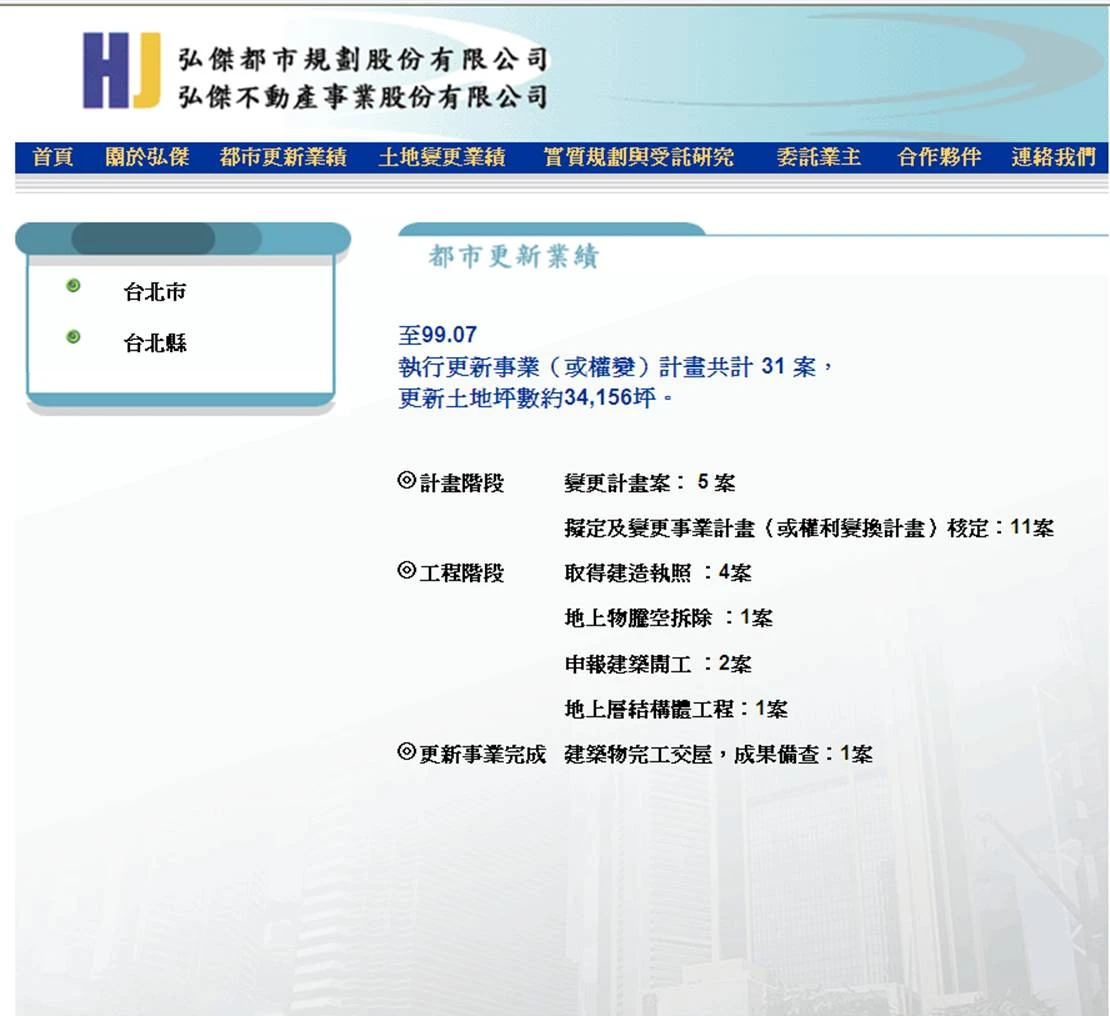The image size is (1110, 1016).
Task: Click the ◎ marker beside 工程階段
Action: (x=406, y=572)
